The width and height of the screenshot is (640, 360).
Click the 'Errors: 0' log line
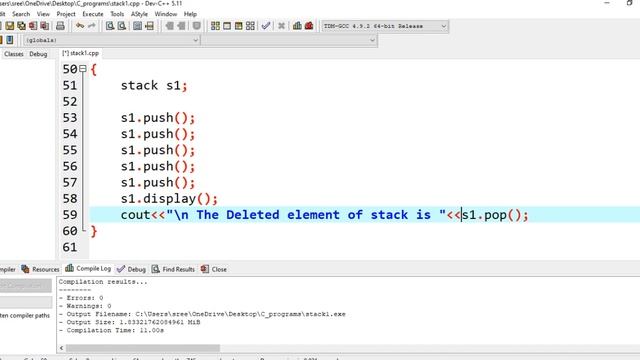point(81,298)
